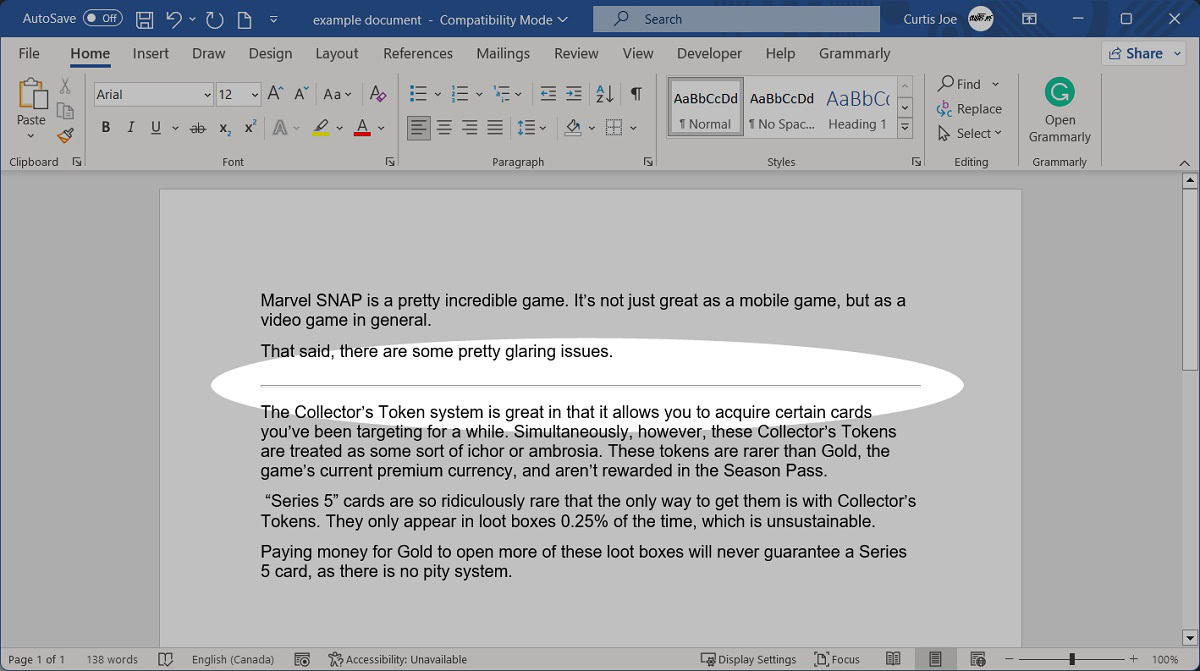The height and width of the screenshot is (671, 1200).
Task: Increase font size with larger A icon
Action: click(276, 94)
